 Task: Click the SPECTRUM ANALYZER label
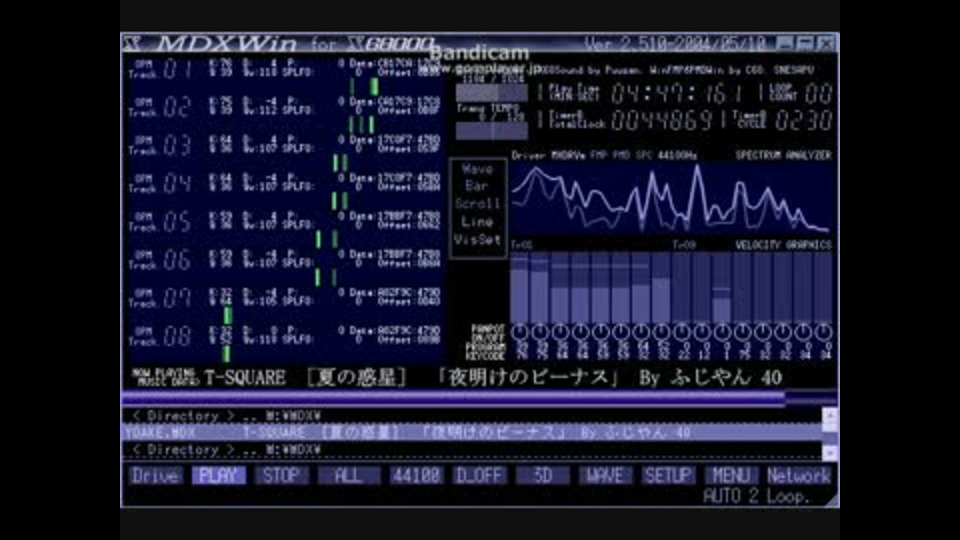pyautogui.click(x=783, y=156)
